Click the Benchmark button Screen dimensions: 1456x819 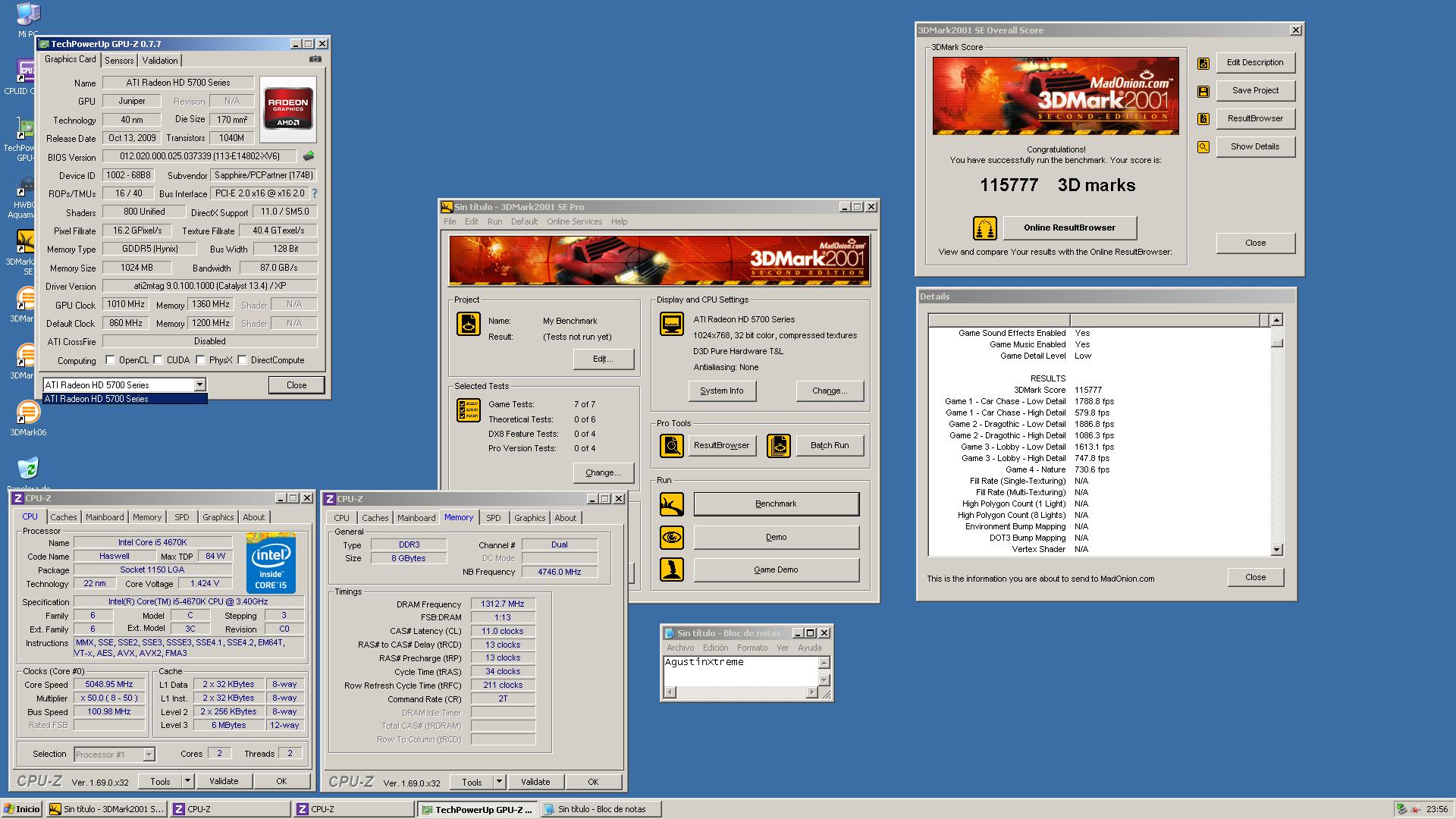[x=776, y=504]
